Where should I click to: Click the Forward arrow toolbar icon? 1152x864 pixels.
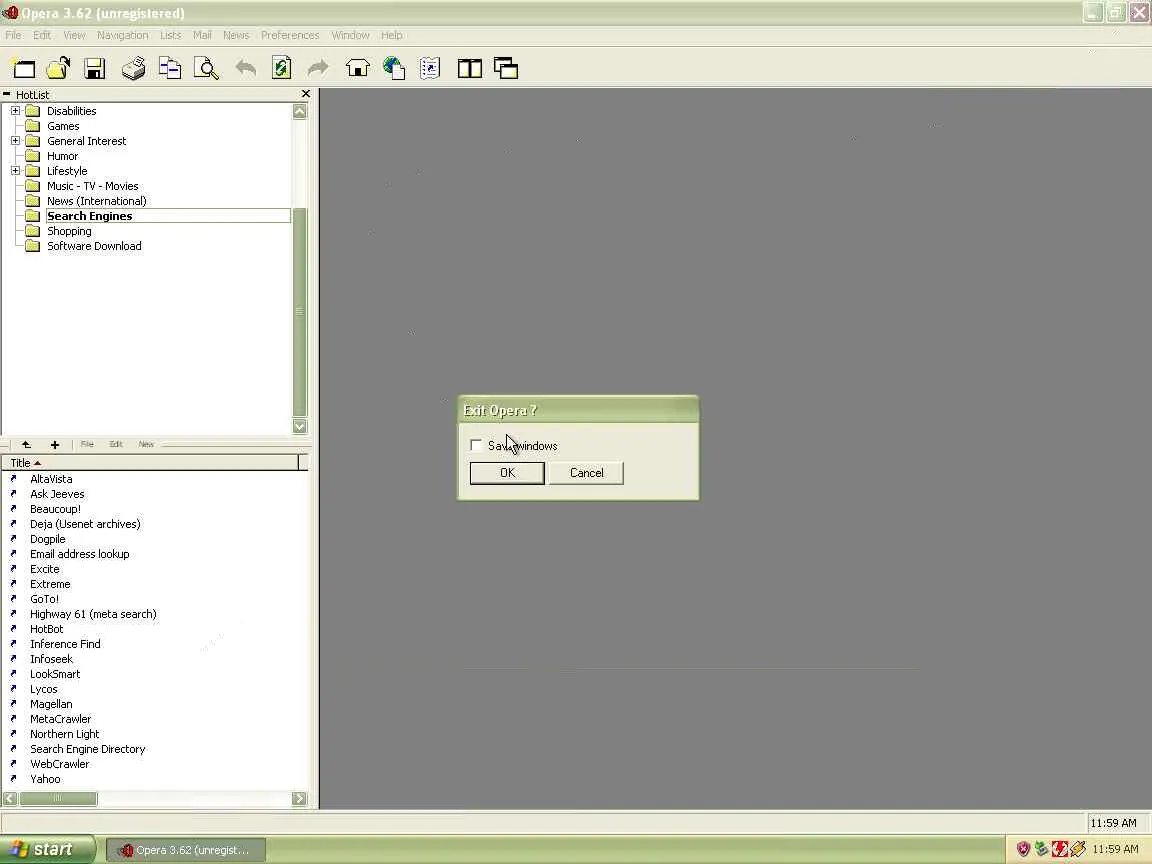[x=318, y=68]
